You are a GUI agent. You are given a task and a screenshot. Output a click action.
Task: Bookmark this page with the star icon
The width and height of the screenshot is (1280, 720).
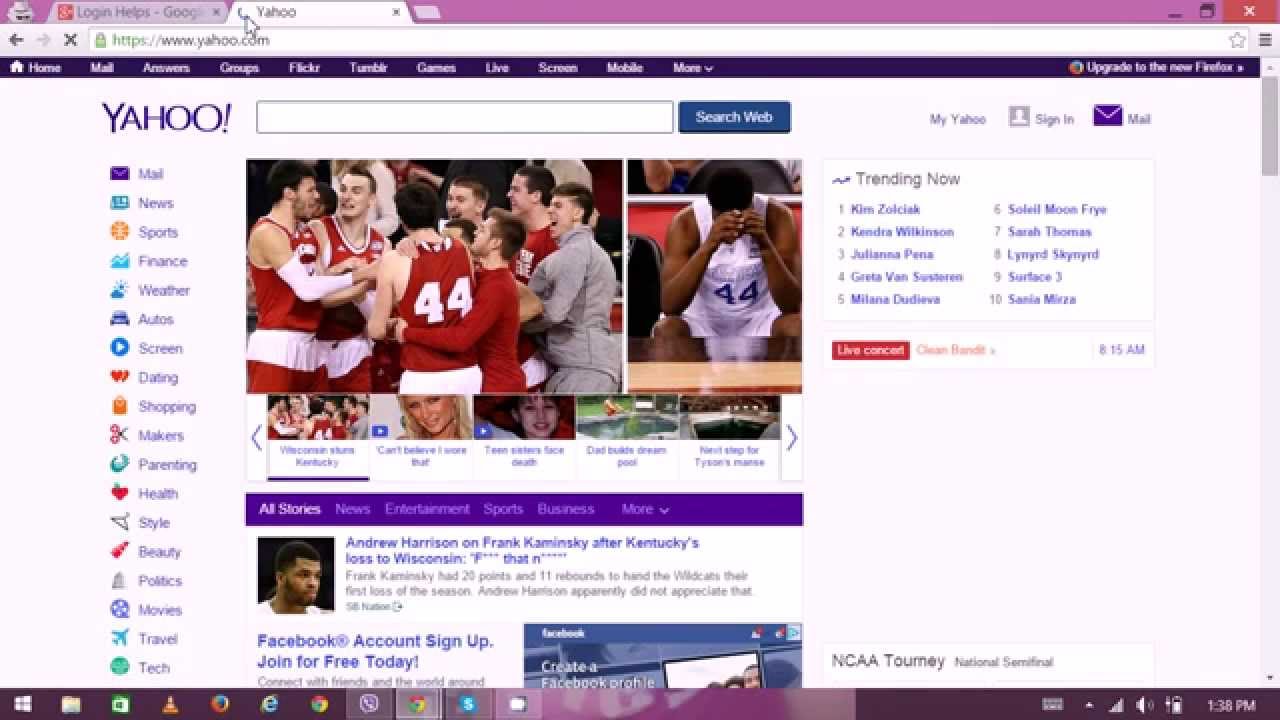coord(1237,40)
